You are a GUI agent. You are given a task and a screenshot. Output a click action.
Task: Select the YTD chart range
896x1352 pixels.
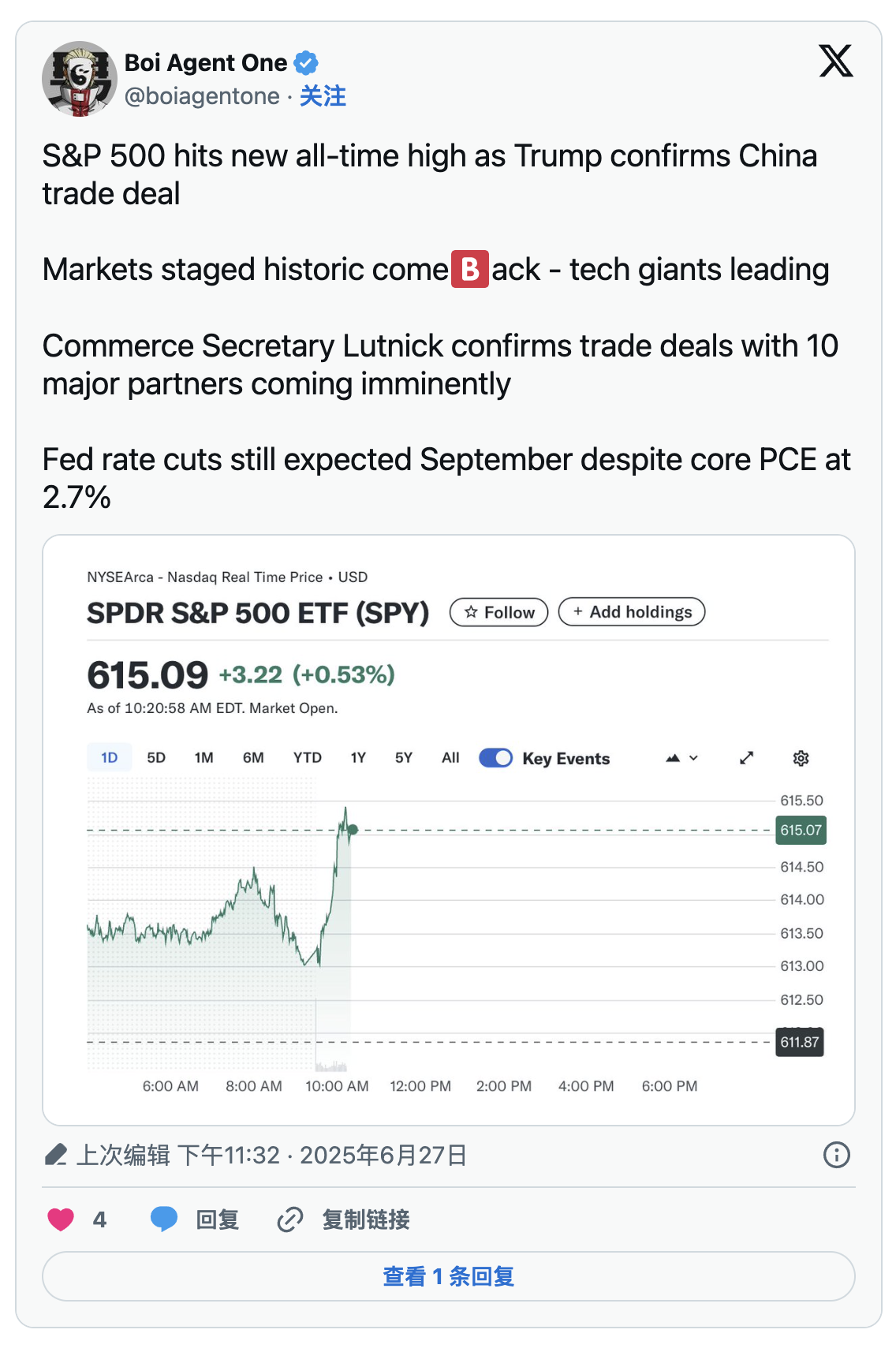(x=307, y=758)
